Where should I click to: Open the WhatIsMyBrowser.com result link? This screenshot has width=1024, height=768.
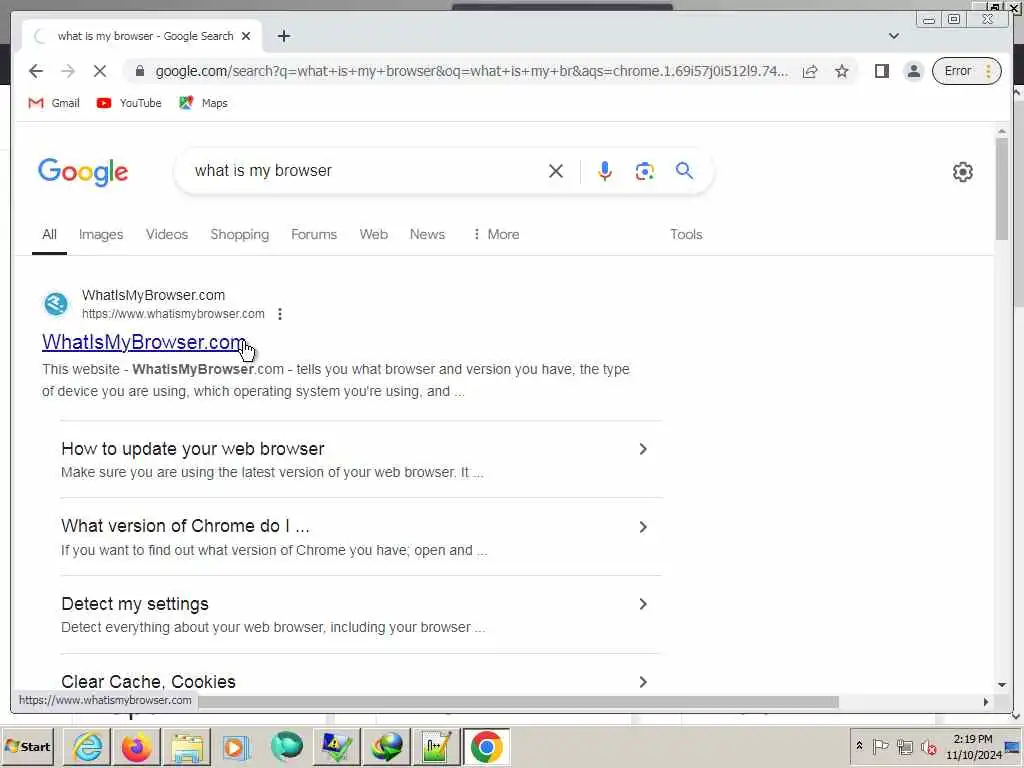click(x=144, y=342)
